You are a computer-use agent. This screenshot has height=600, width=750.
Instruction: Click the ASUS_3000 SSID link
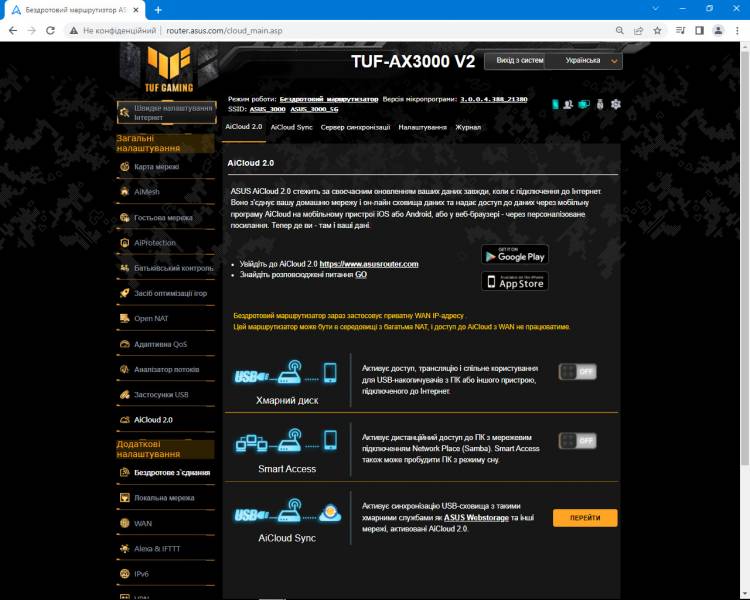click(x=267, y=110)
